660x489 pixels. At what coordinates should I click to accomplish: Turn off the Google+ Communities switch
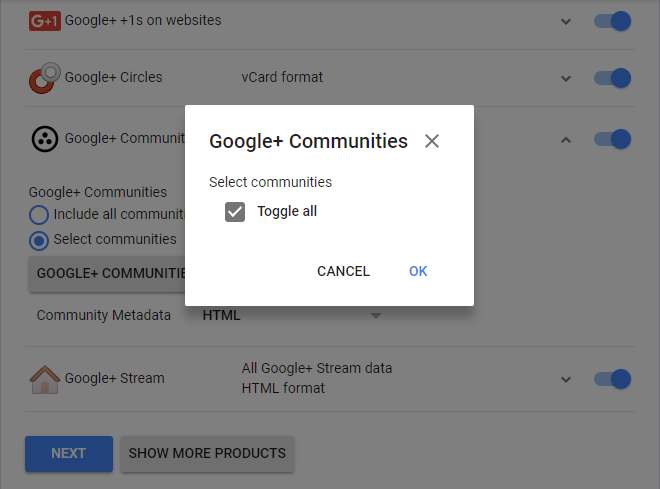click(612, 139)
